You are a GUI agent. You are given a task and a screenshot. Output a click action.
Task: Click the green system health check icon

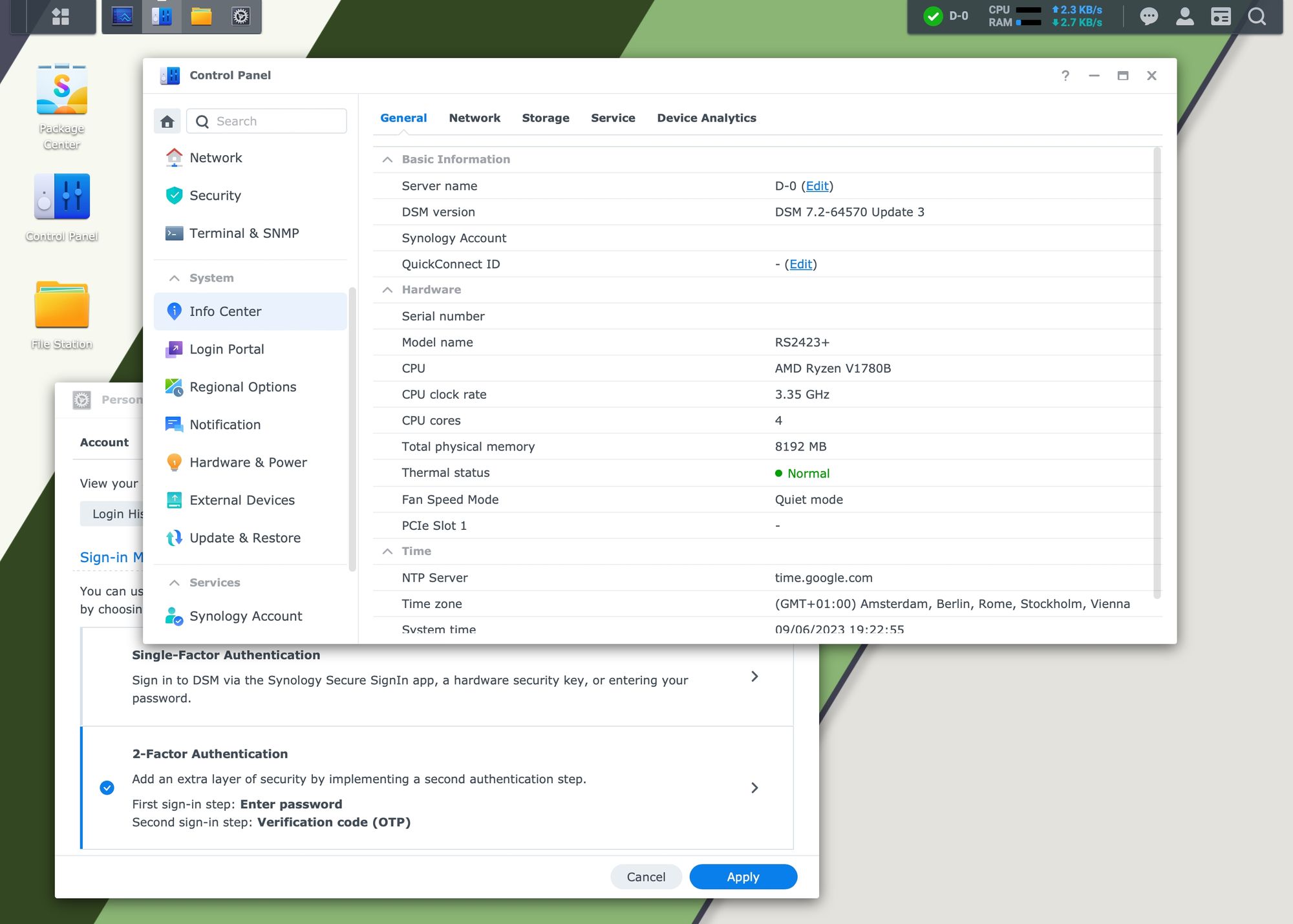[x=933, y=16]
